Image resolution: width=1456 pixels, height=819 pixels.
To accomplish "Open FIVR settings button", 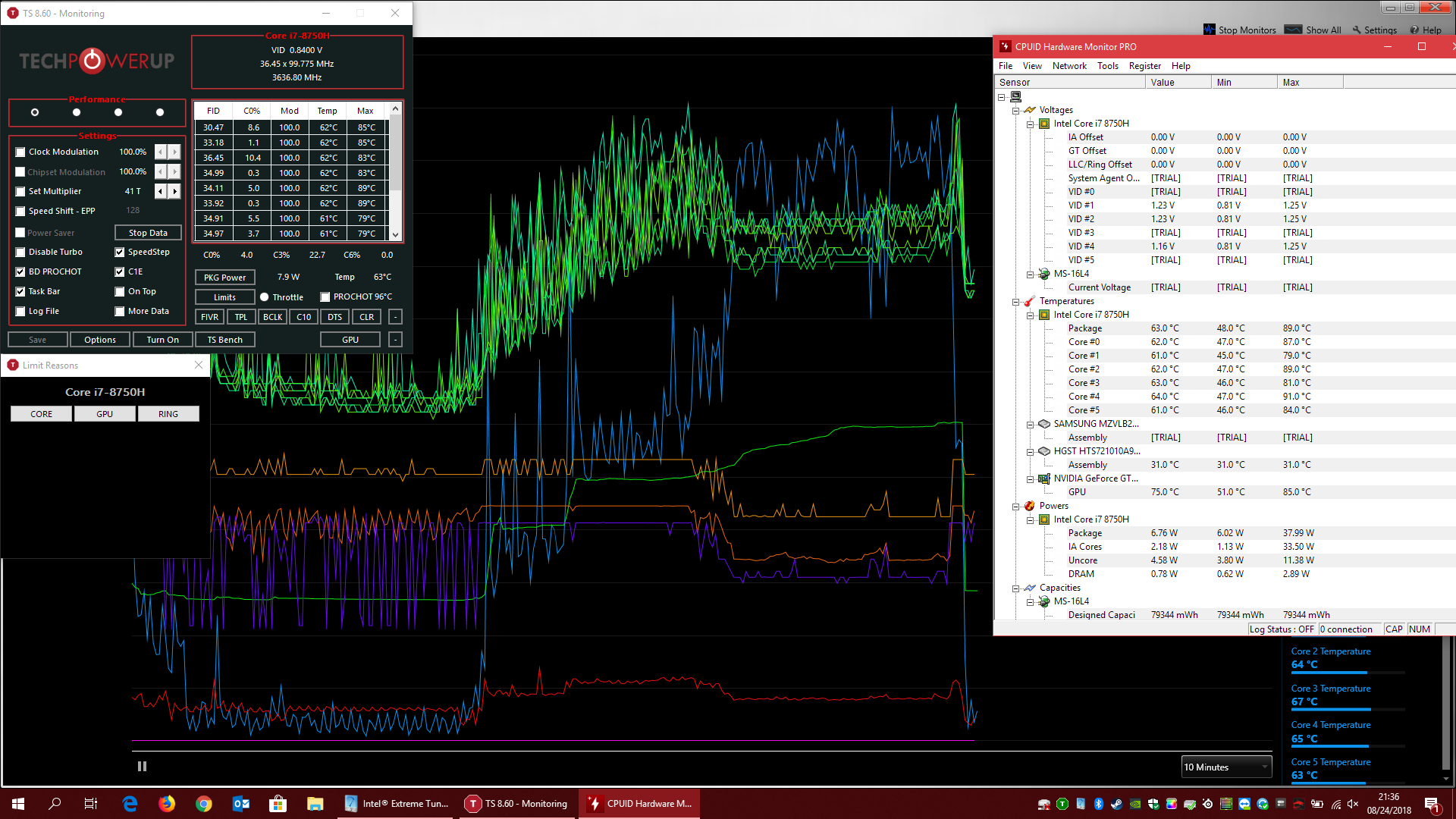I will click(x=210, y=317).
